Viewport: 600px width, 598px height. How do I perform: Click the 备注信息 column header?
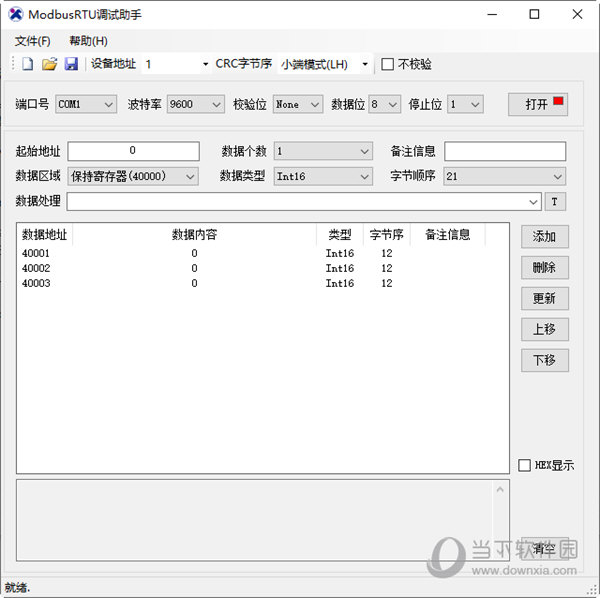448,234
